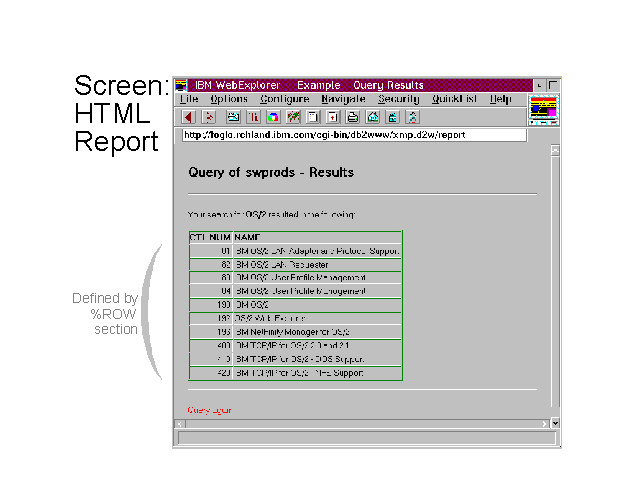Select row 420 TCP/IP NFS Support
Screen dimensions: 618x478
click(x=296, y=373)
